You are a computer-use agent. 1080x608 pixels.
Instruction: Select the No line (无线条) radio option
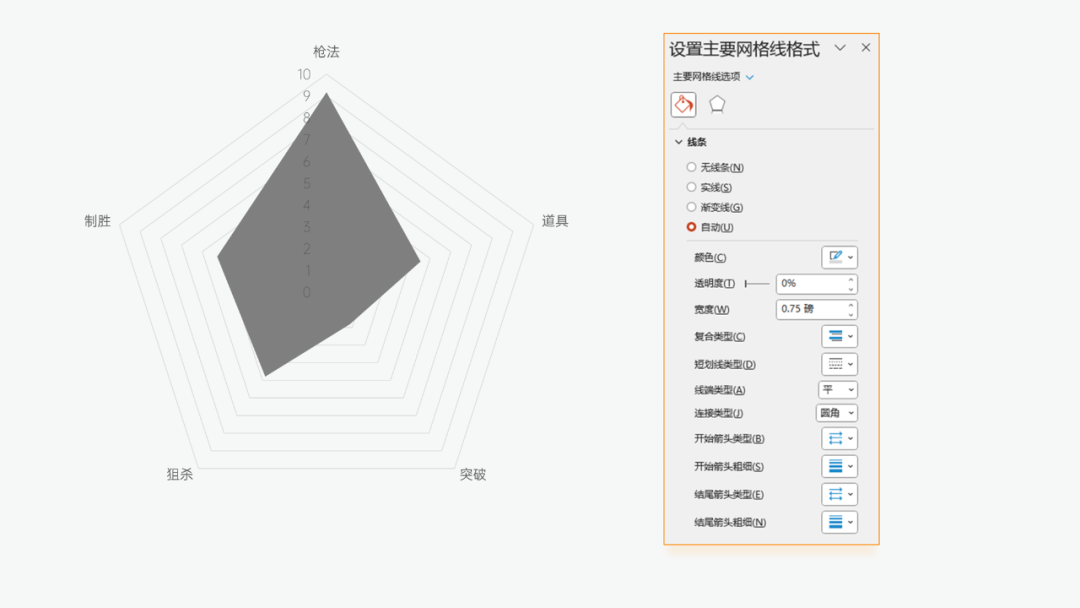pos(691,167)
